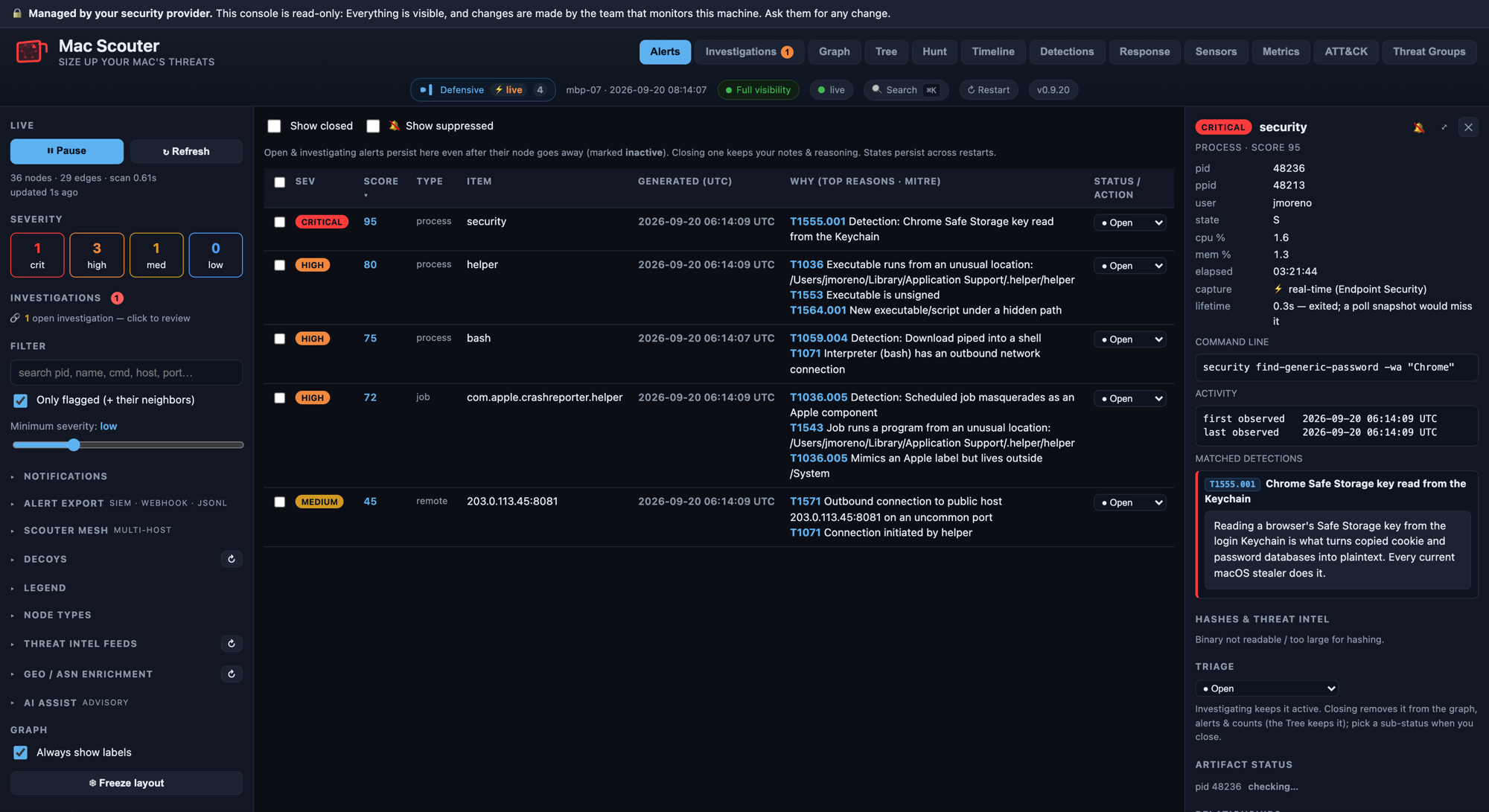1489x812 pixels.
Task: Open status dropdown for bash alert
Action: [x=1129, y=339]
